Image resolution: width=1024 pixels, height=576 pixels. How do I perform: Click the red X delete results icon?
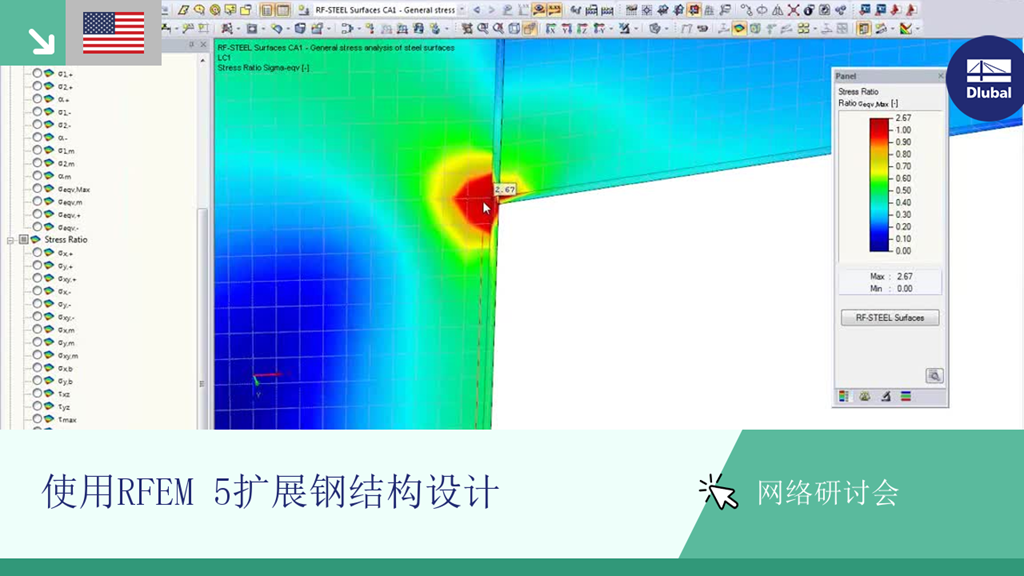(793, 10)
